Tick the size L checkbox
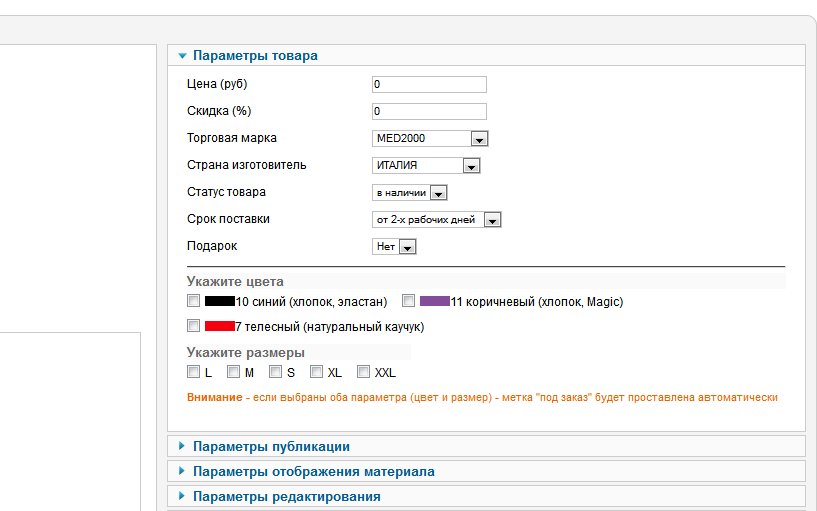The height and width of the screenshot is (511, 817). [x=194, y=372]
